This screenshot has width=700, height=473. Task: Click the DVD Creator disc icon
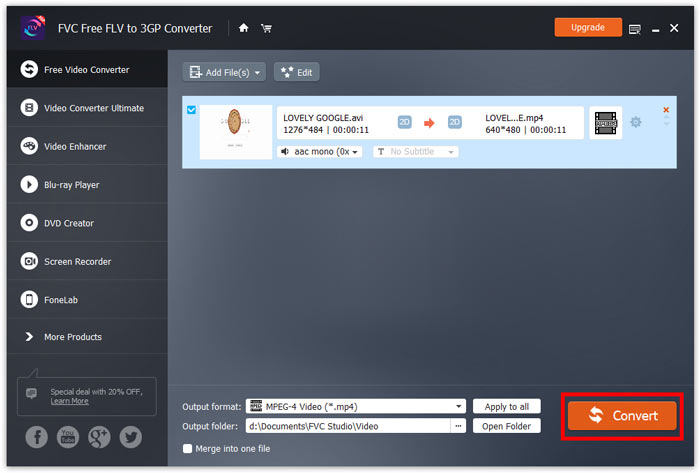(29, 223)
